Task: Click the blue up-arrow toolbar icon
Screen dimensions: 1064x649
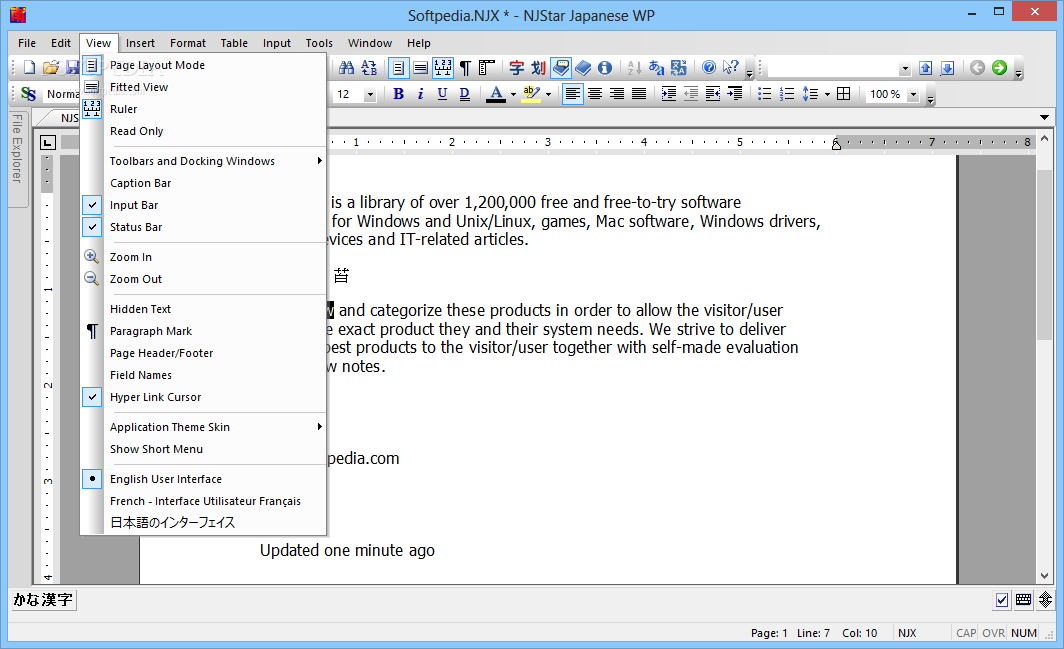Action: pos(926,67)
